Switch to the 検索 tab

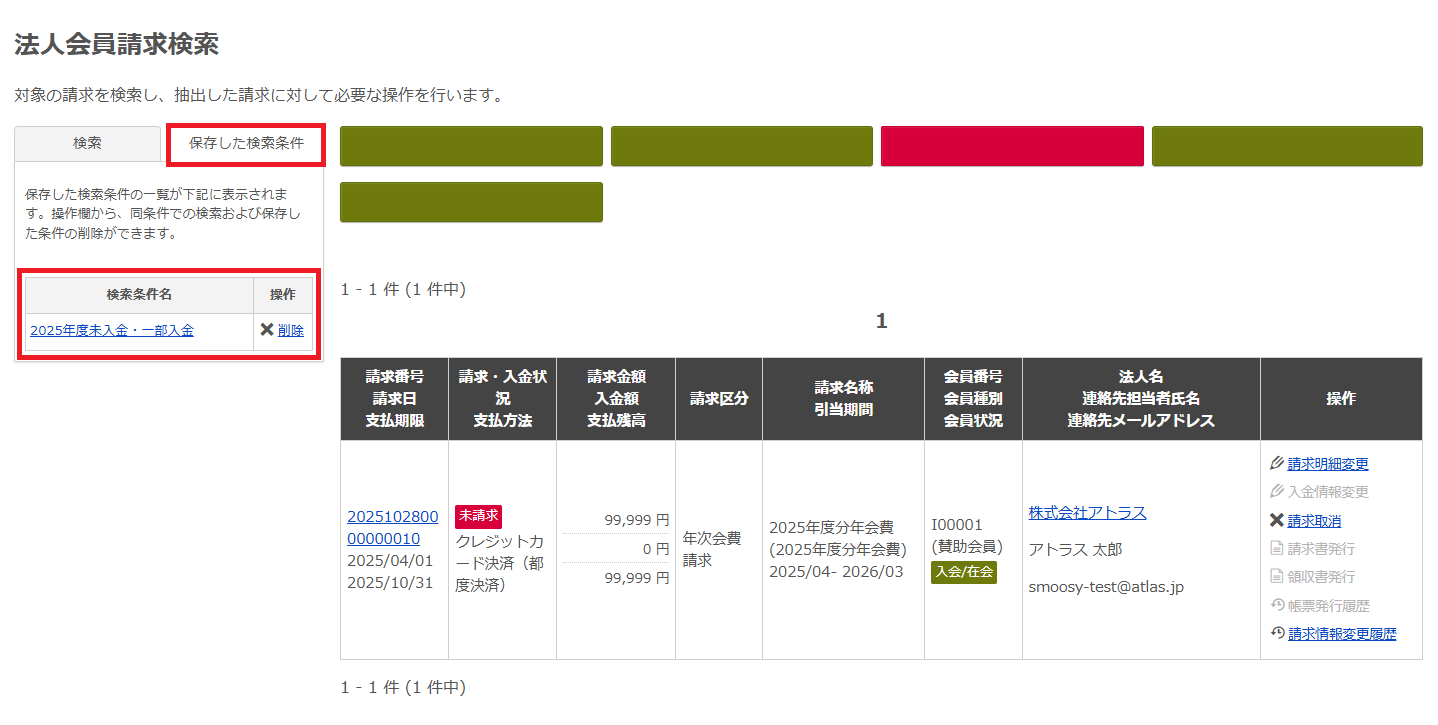point(87,143)
